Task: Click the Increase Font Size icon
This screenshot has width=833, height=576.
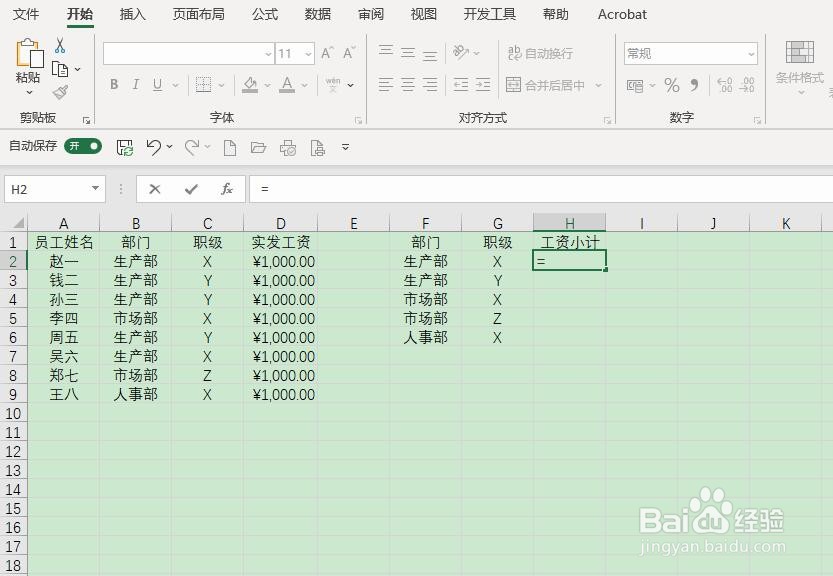Action: pyautogui.click(x=327, y=53)
